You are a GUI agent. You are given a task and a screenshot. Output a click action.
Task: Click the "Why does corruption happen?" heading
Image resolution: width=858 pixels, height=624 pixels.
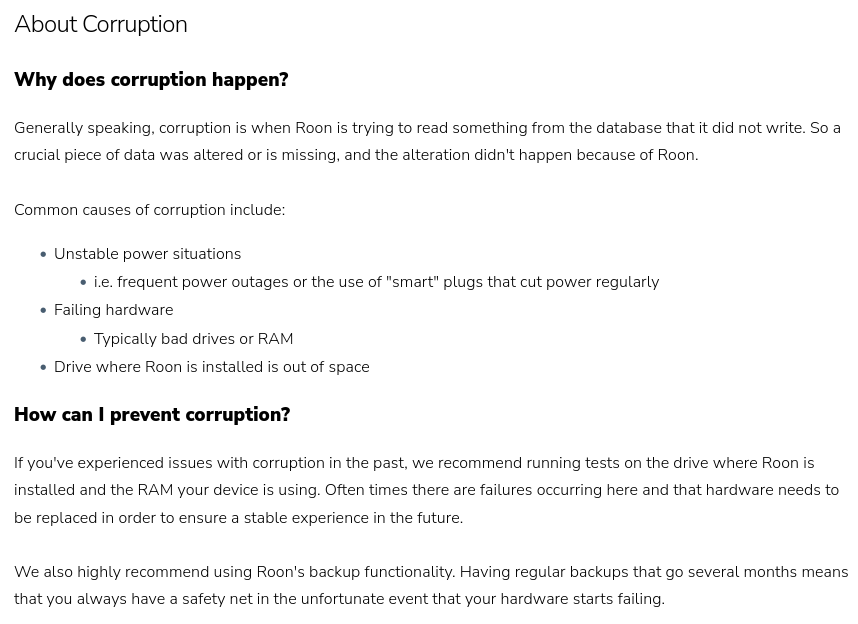click(x=151, y=80)
